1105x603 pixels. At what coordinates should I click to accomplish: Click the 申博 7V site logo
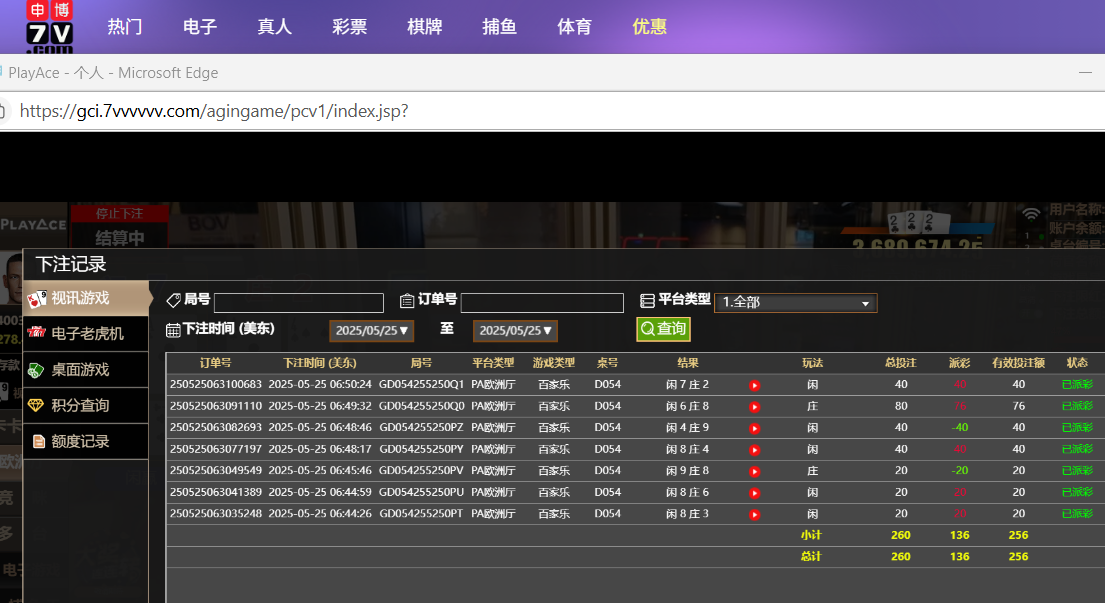(x=49, y=27)
